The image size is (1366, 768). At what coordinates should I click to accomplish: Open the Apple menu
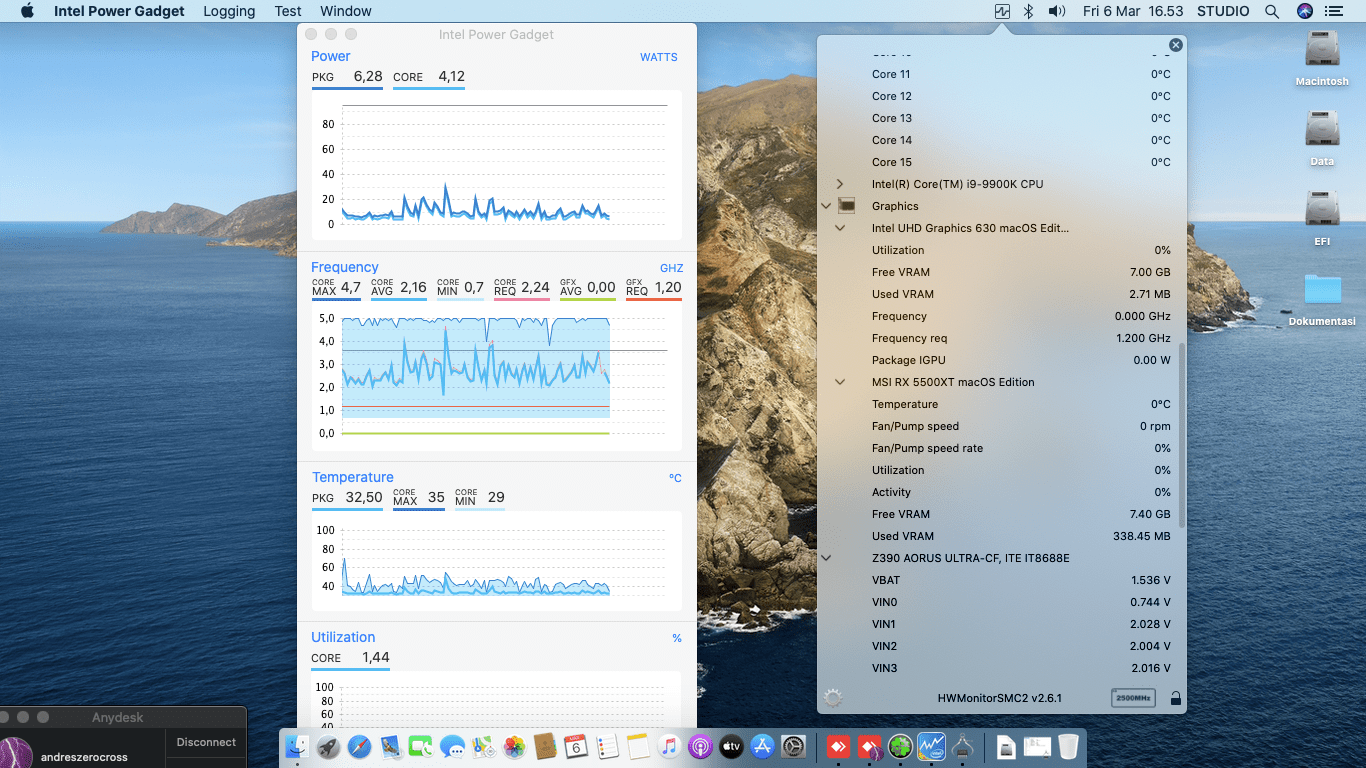(x=27, y=11)
